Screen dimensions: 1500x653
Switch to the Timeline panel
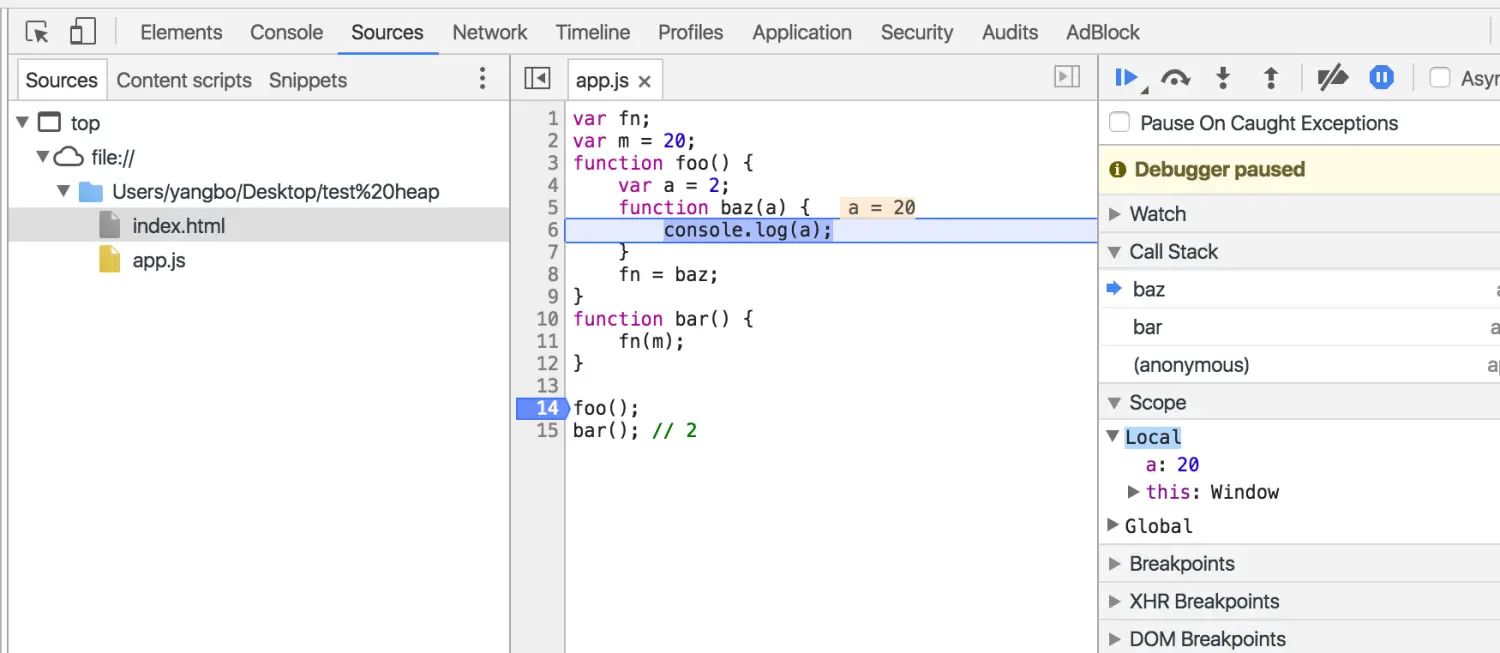593,32
